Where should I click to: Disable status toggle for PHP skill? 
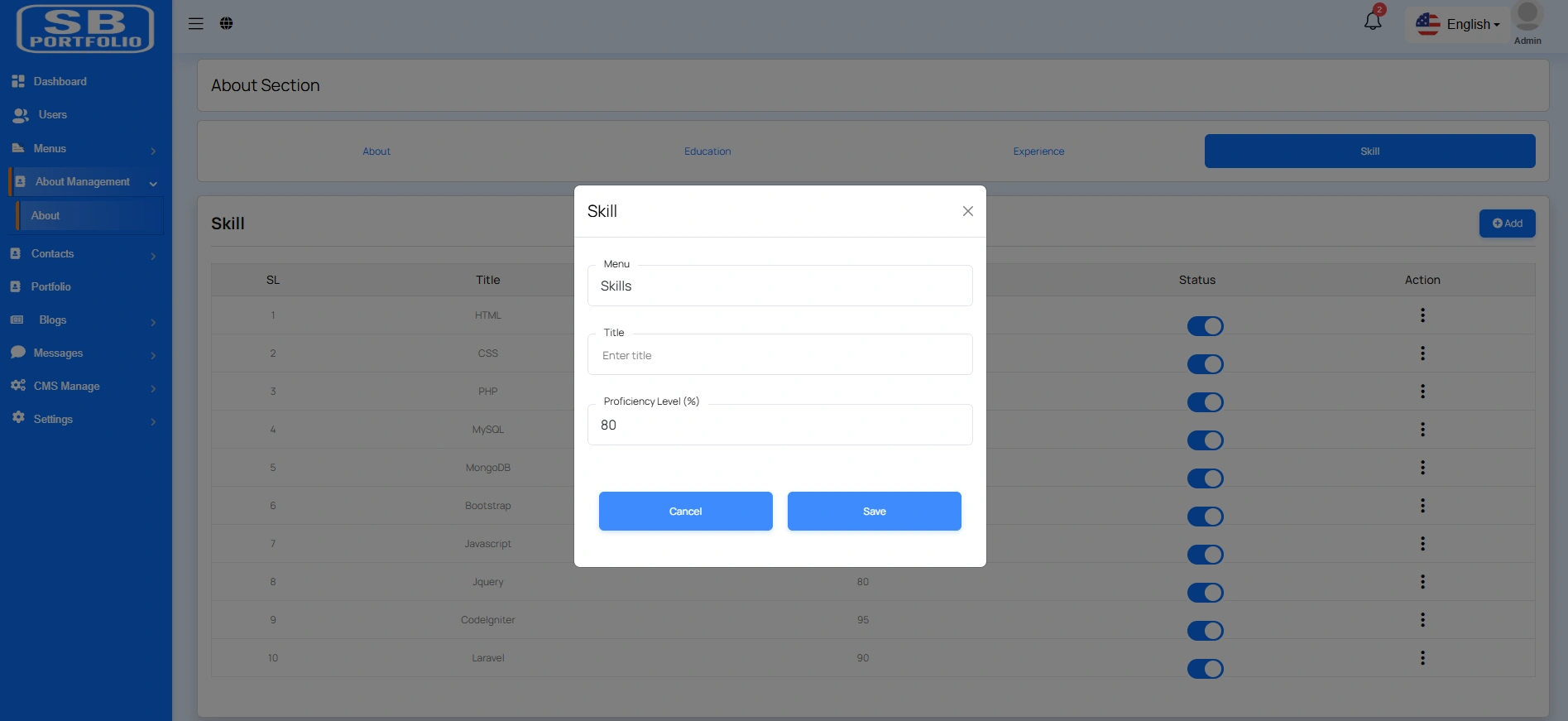1205,402
